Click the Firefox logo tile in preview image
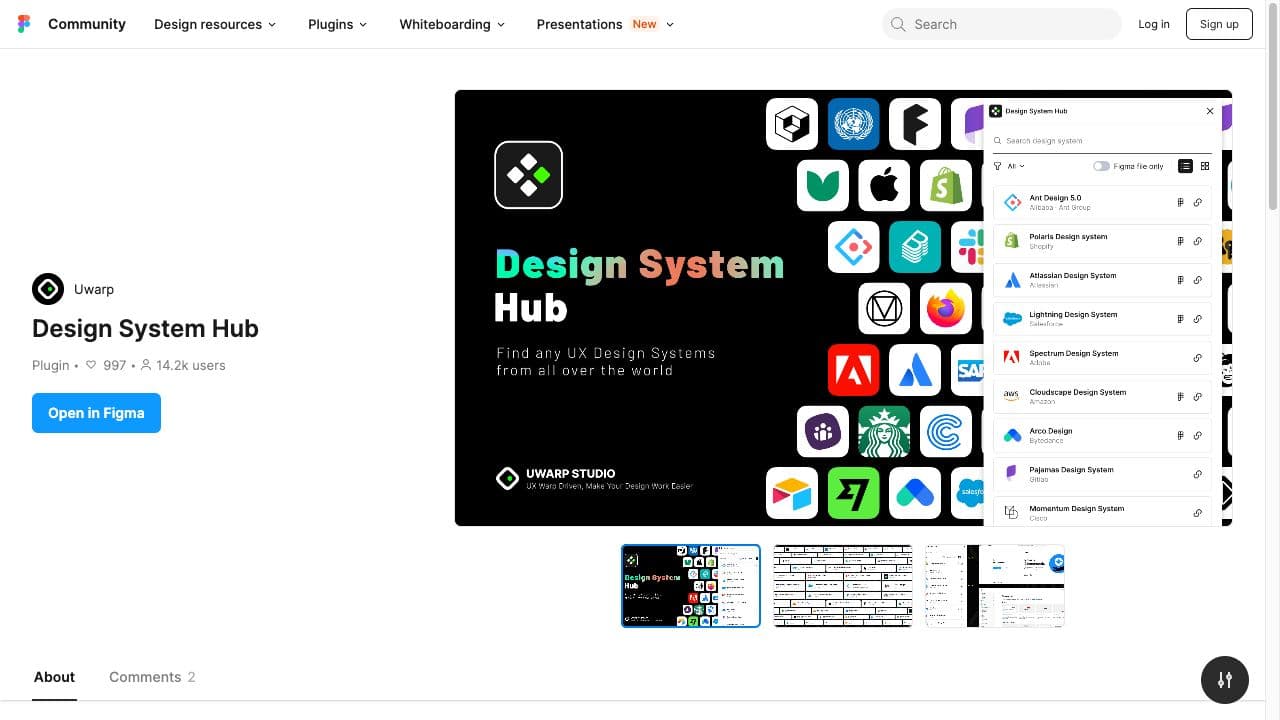1280x720 pixels. 946,309
